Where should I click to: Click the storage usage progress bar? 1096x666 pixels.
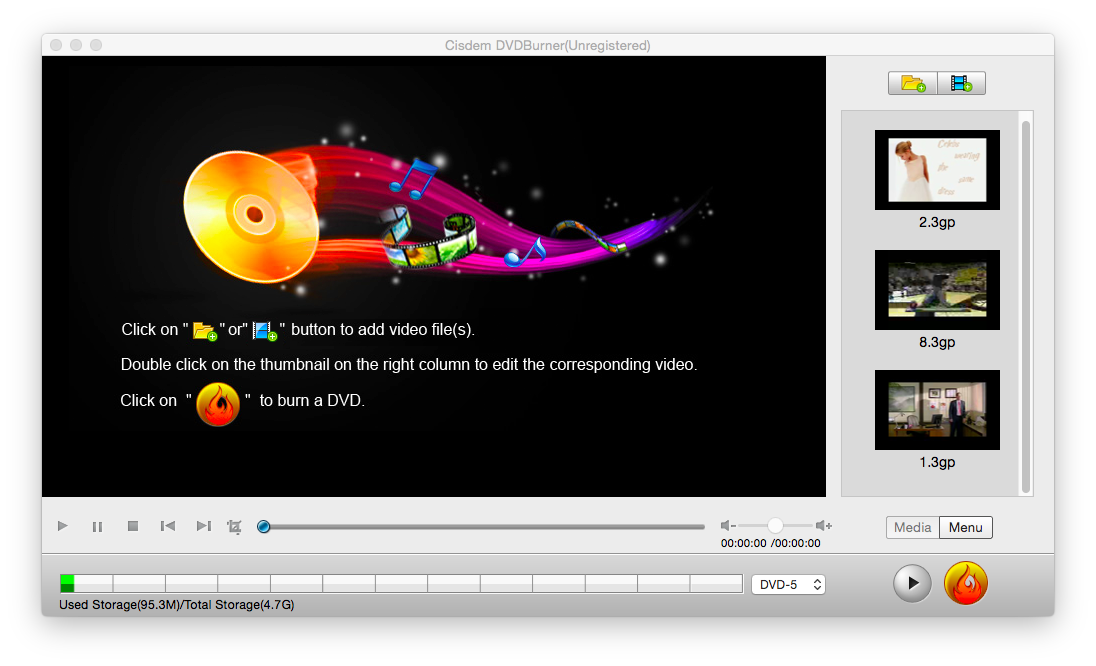401,584
